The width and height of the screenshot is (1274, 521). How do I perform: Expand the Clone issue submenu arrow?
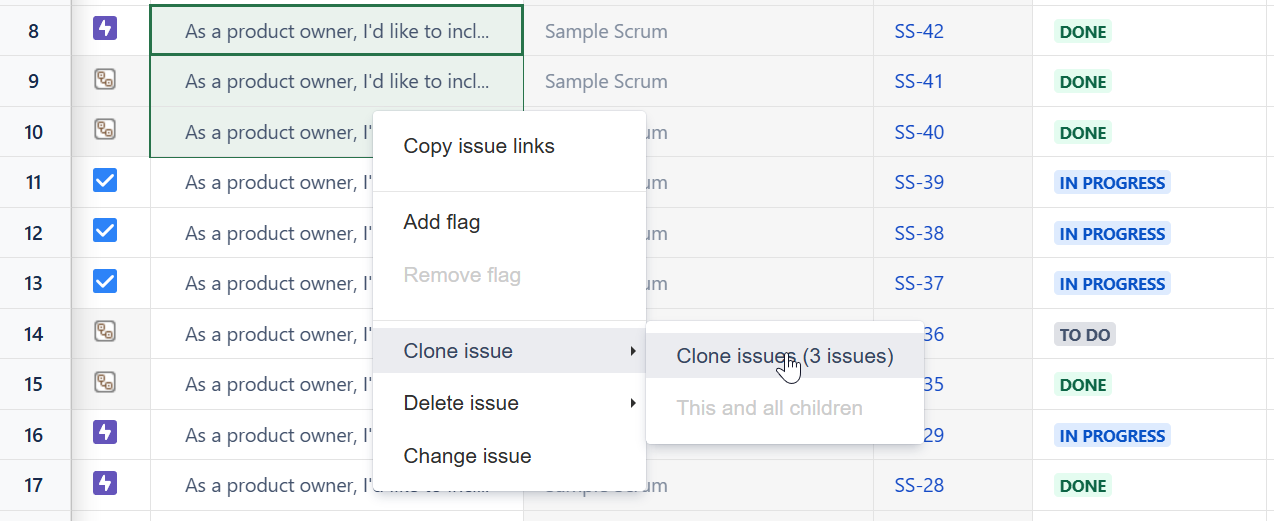click(632, 351)
